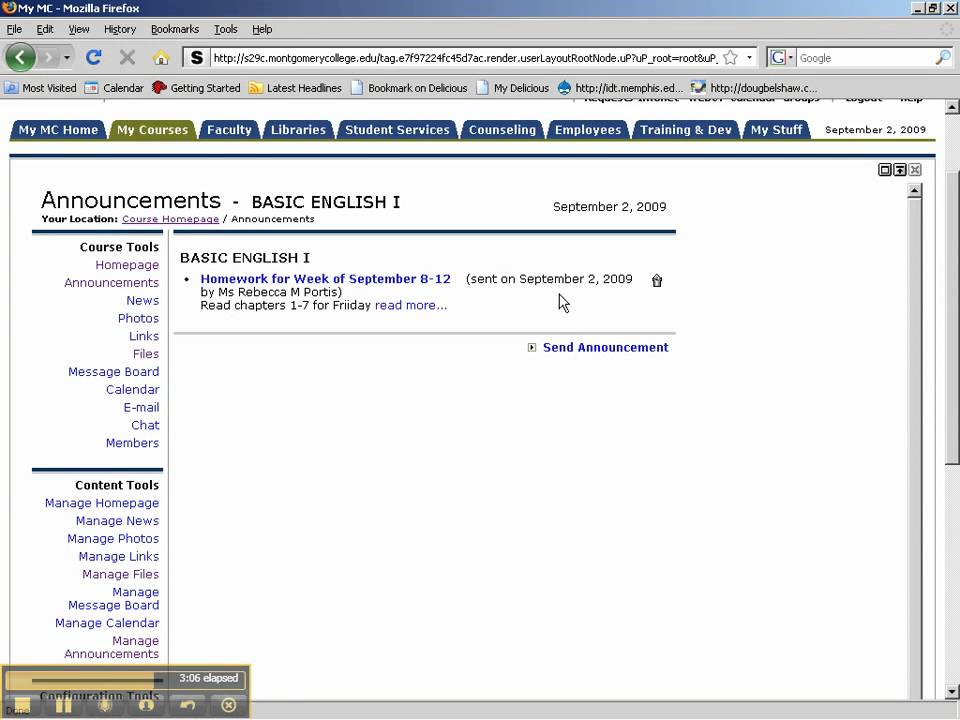
Task: Click the portlet maximize icon
Action: 885,170
